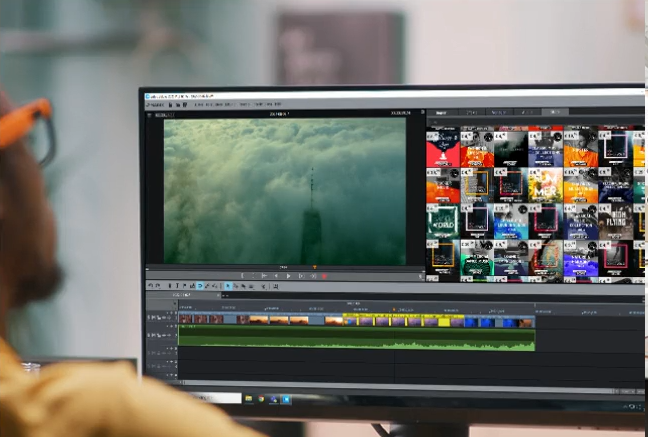This screenshot has height=437, width=648.
Task: Click the delete icon next to redo
Action: click(x=169, y=286)
